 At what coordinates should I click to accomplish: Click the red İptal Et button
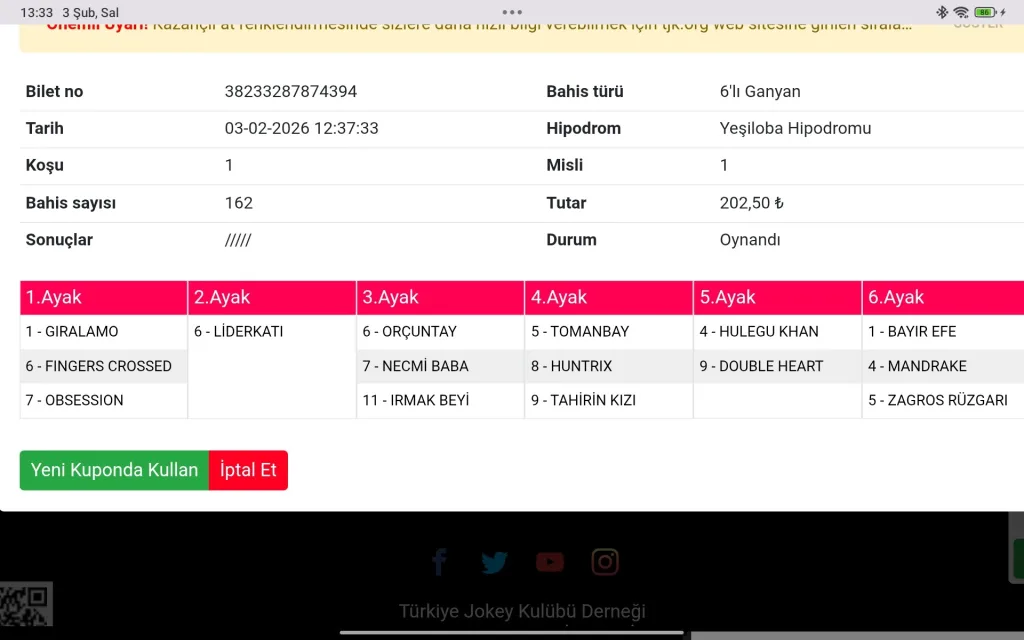pos(248,470)
